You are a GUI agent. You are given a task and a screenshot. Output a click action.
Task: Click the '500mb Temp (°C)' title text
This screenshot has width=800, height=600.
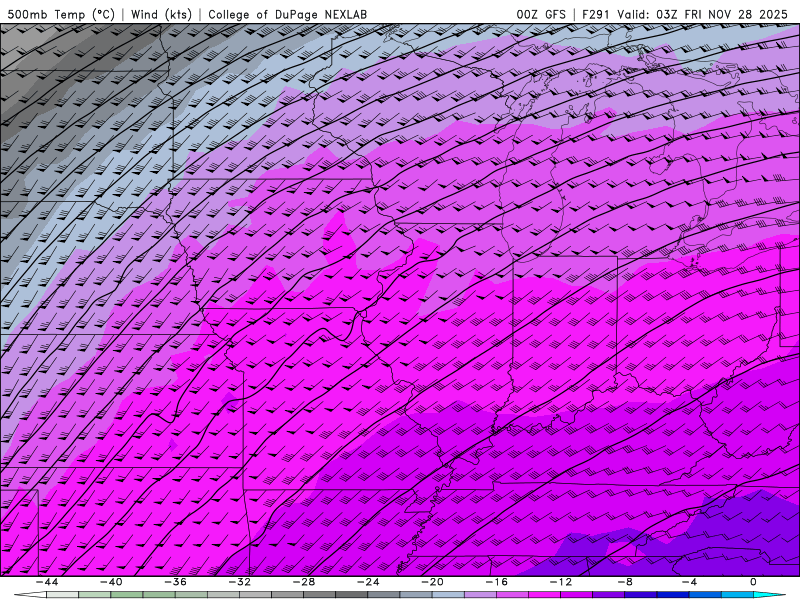pyautogui.click(x=61, y=14)
